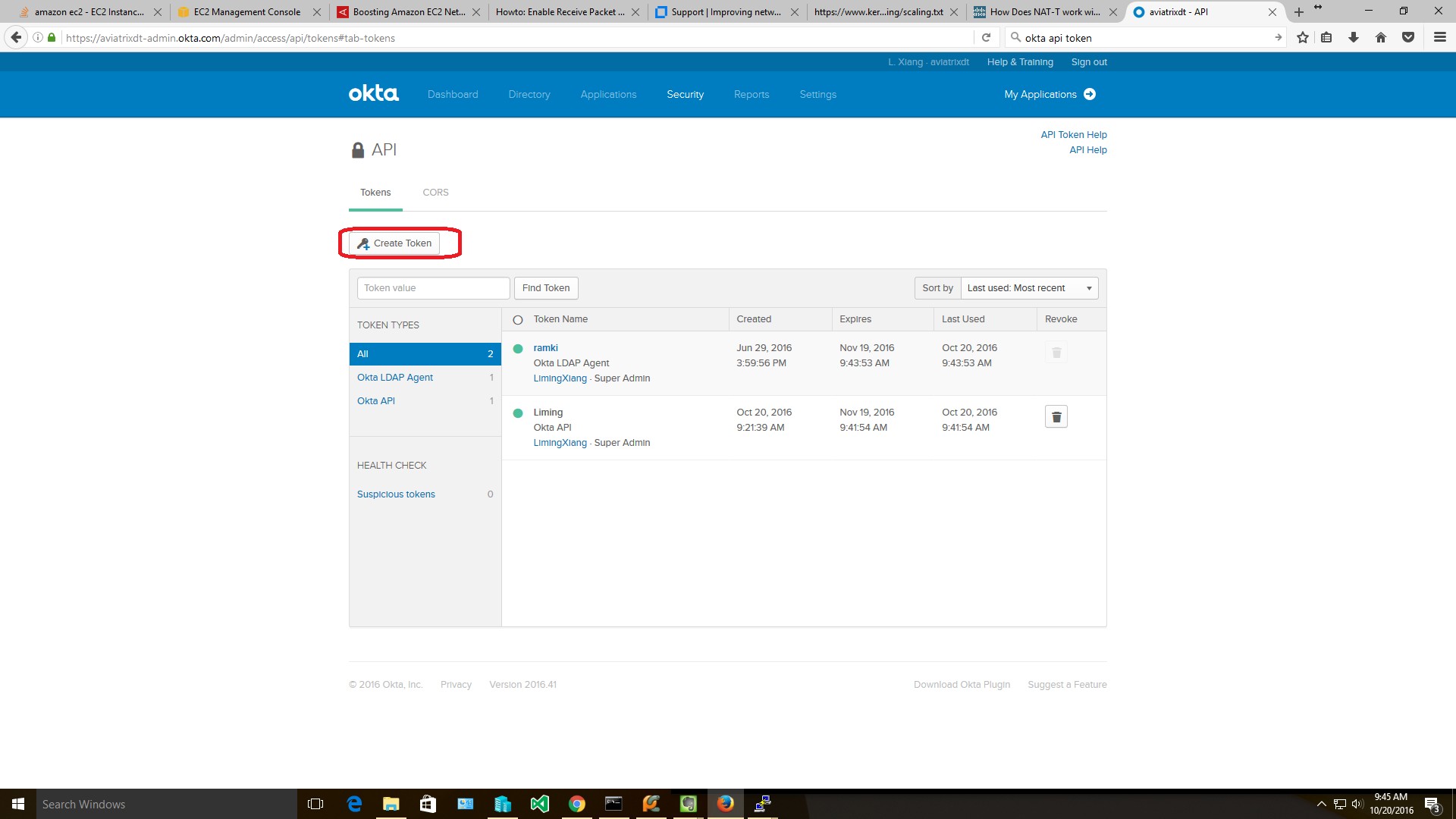Click the green status indicator beside Liming
Screen dimensions: 1456x819
(x=517, y=413)
